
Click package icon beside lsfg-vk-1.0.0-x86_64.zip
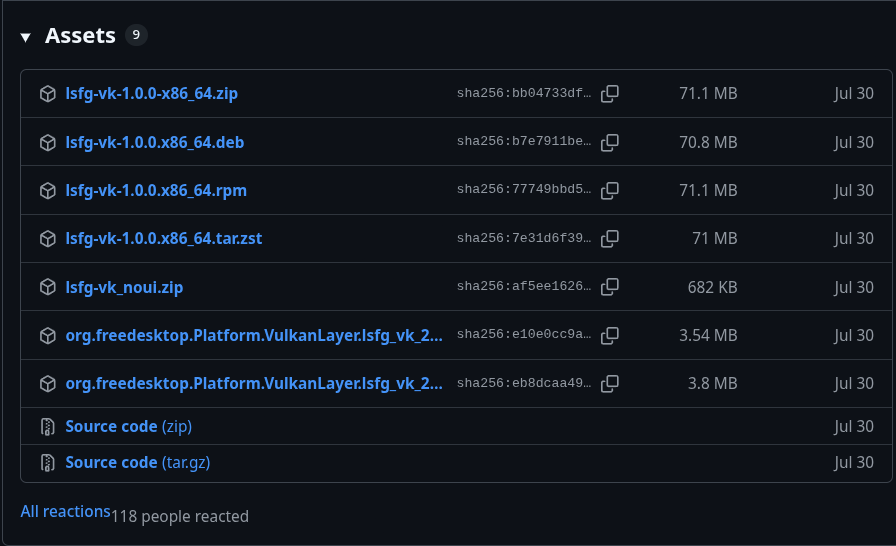point(48,94)
